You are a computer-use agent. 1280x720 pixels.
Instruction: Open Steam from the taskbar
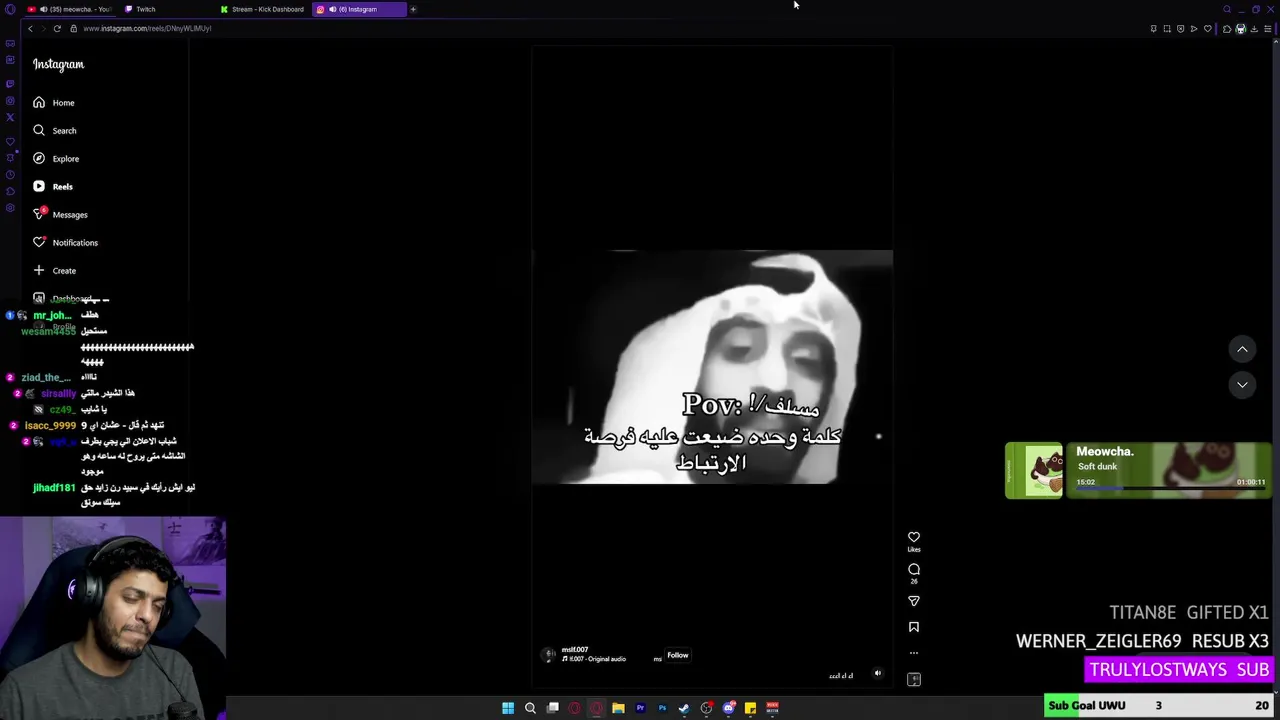(684, 708)
